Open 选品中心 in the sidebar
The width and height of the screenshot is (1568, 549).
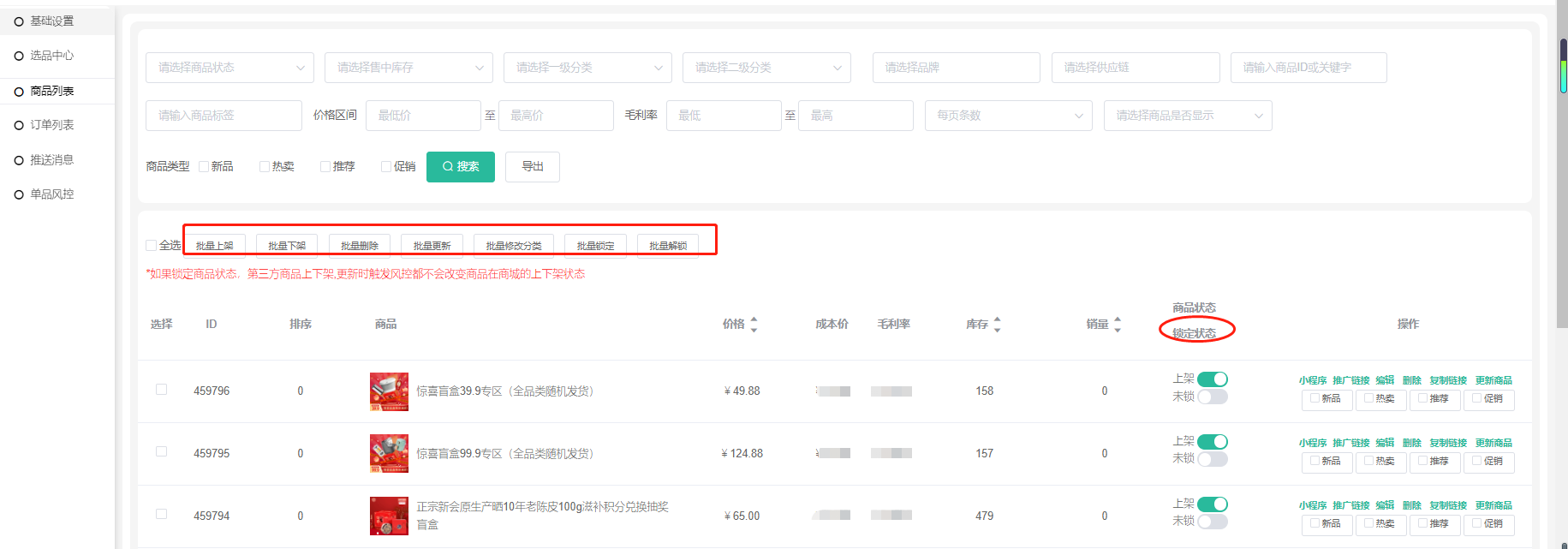click(52, 56)
